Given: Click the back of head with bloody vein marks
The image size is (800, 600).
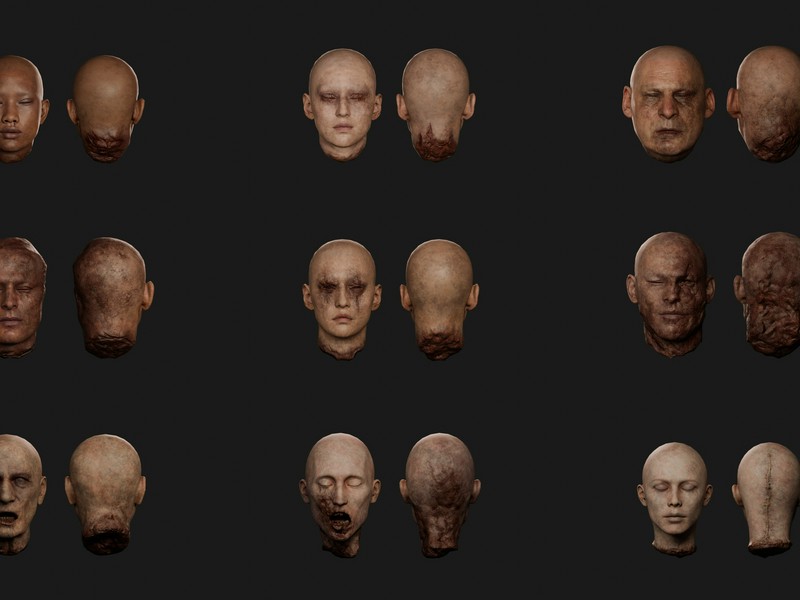Looking at the screenshot, I should point(440,495).
